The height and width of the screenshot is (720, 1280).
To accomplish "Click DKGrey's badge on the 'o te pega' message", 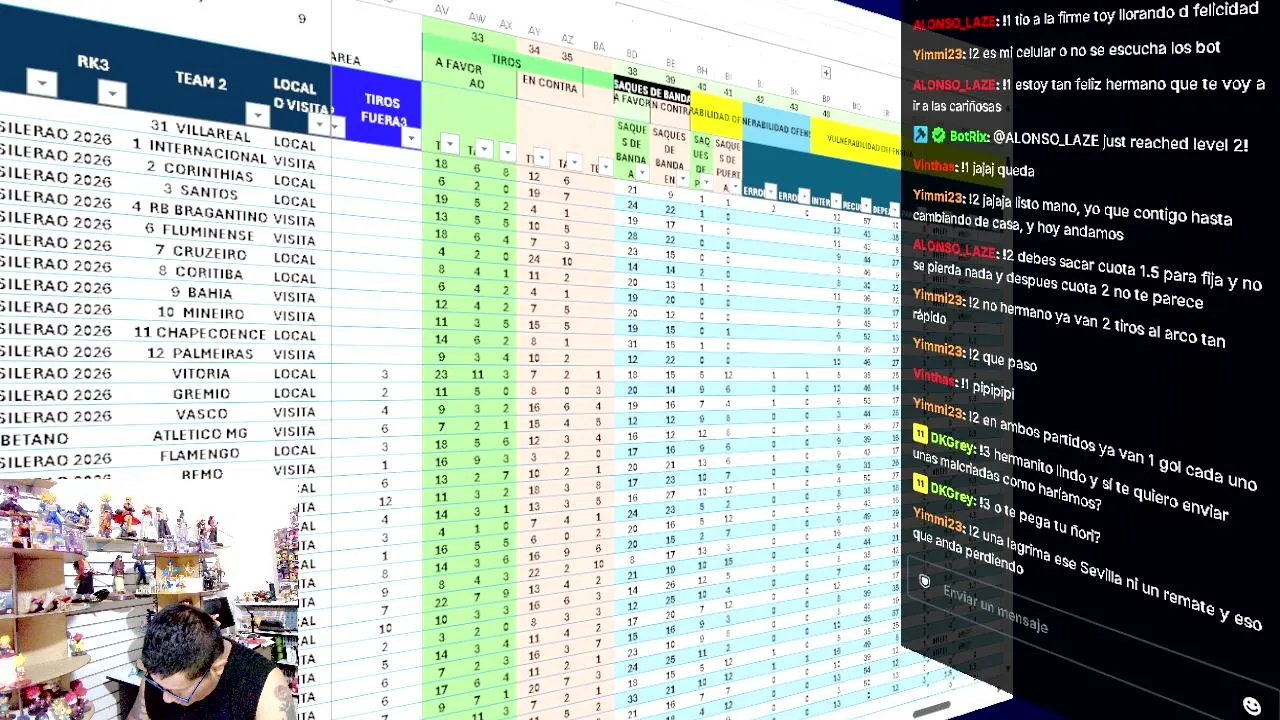I will pyautogui.click(x=920, y=484).
